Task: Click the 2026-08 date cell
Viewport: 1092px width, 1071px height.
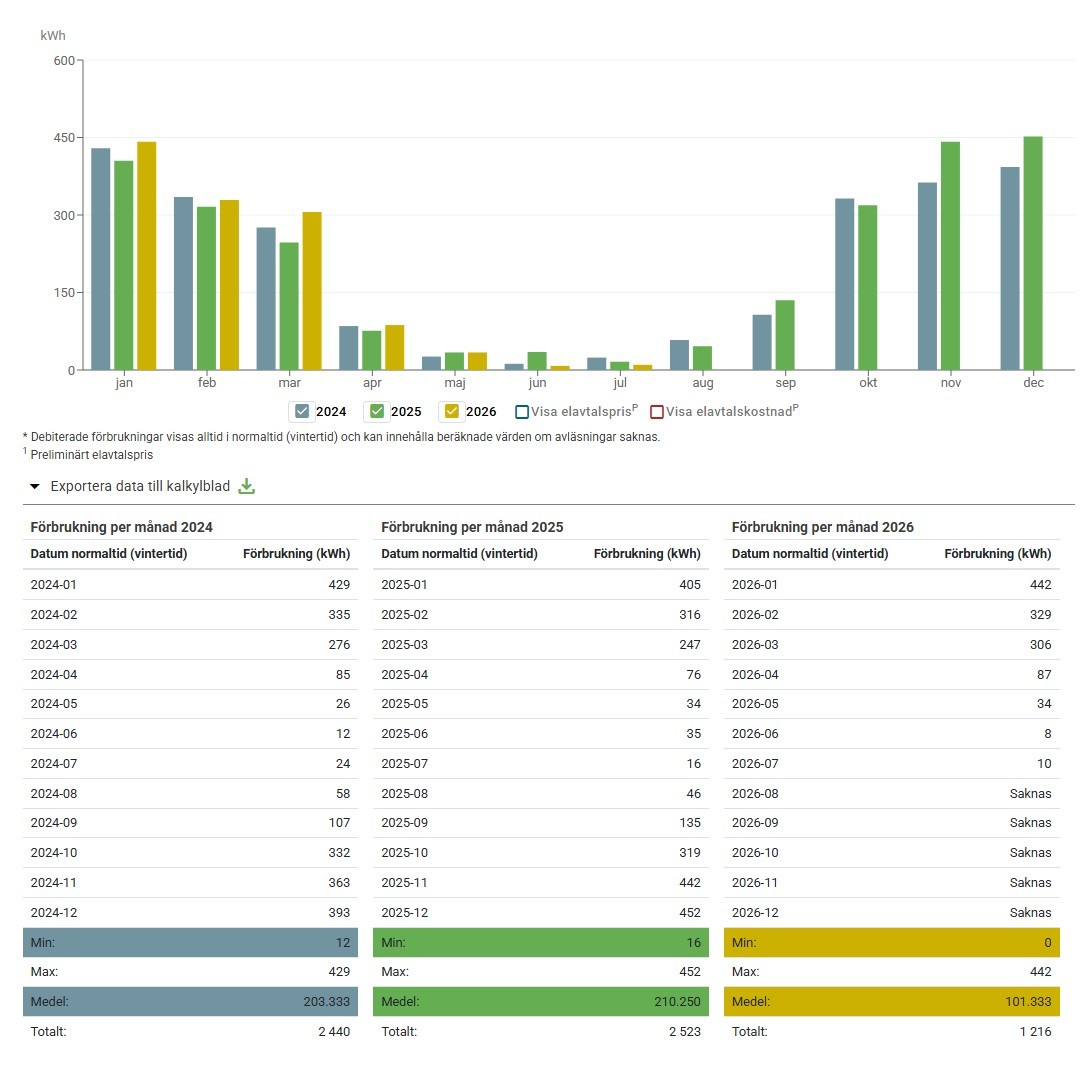Action: pos(755,794)
